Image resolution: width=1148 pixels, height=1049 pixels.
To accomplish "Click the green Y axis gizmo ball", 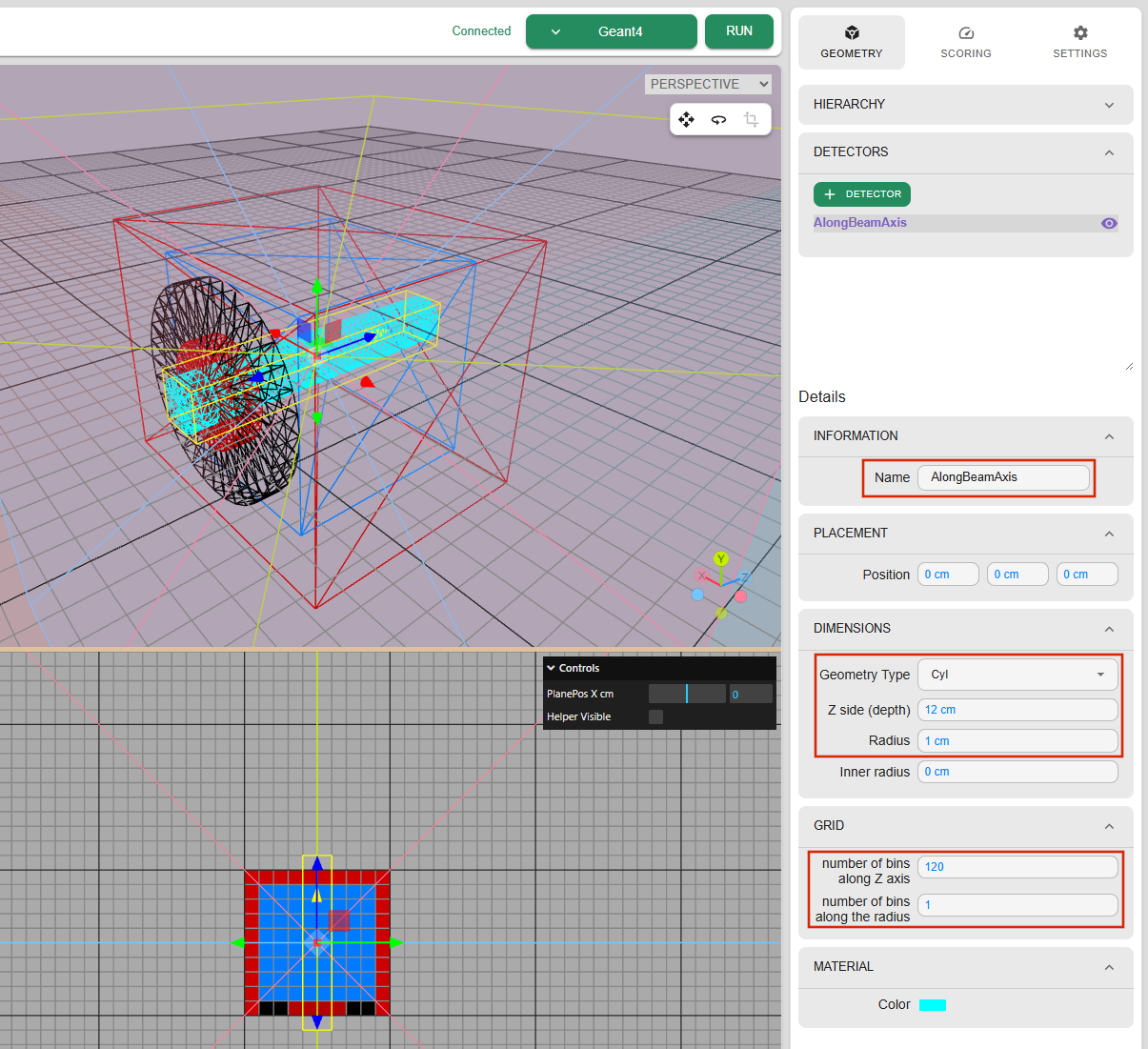I will (721, 559).
